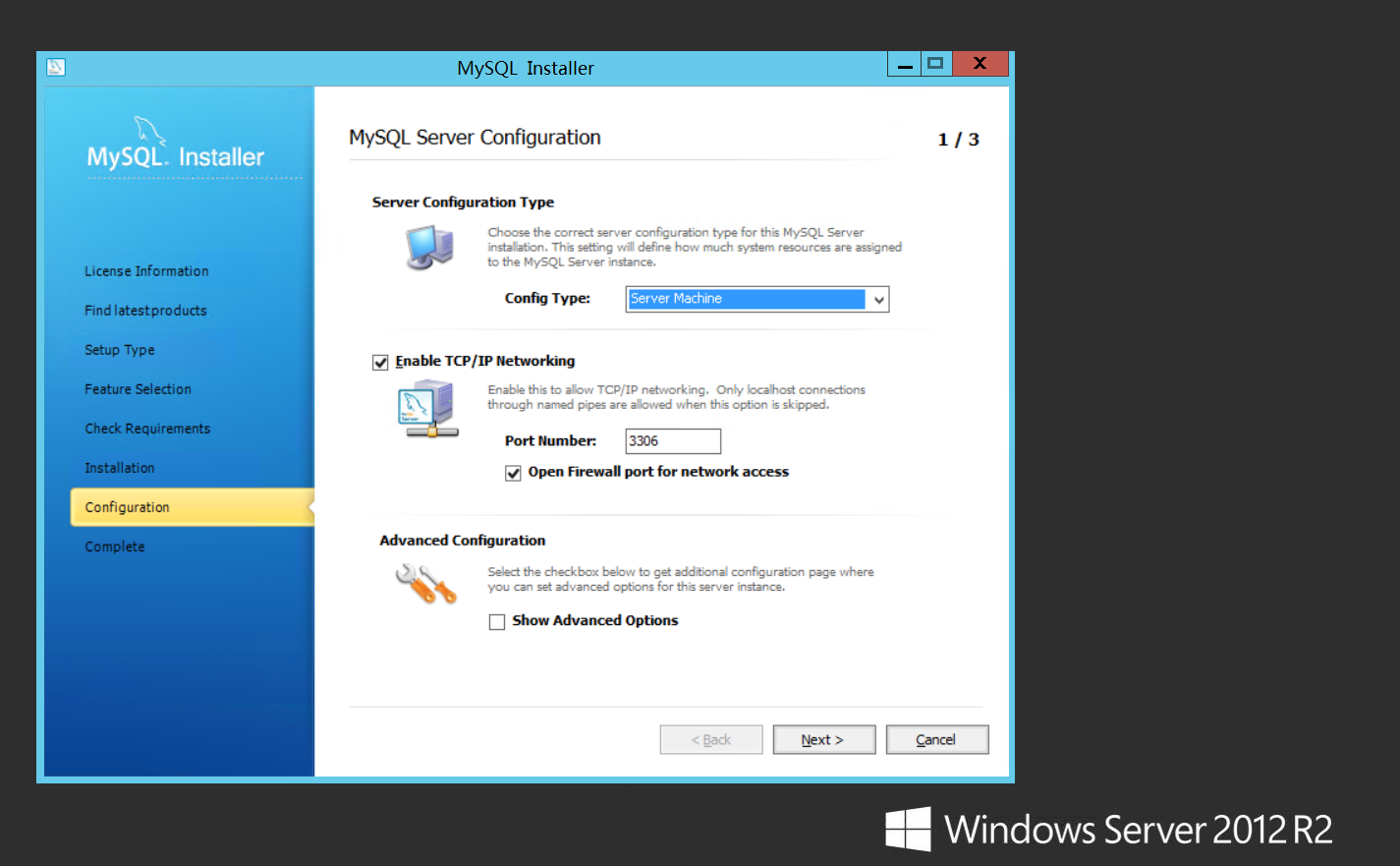Click the computer monitor icon under Server Configuration Type
This screenshot has width=1400, height=866.
(x=429, y=248)
